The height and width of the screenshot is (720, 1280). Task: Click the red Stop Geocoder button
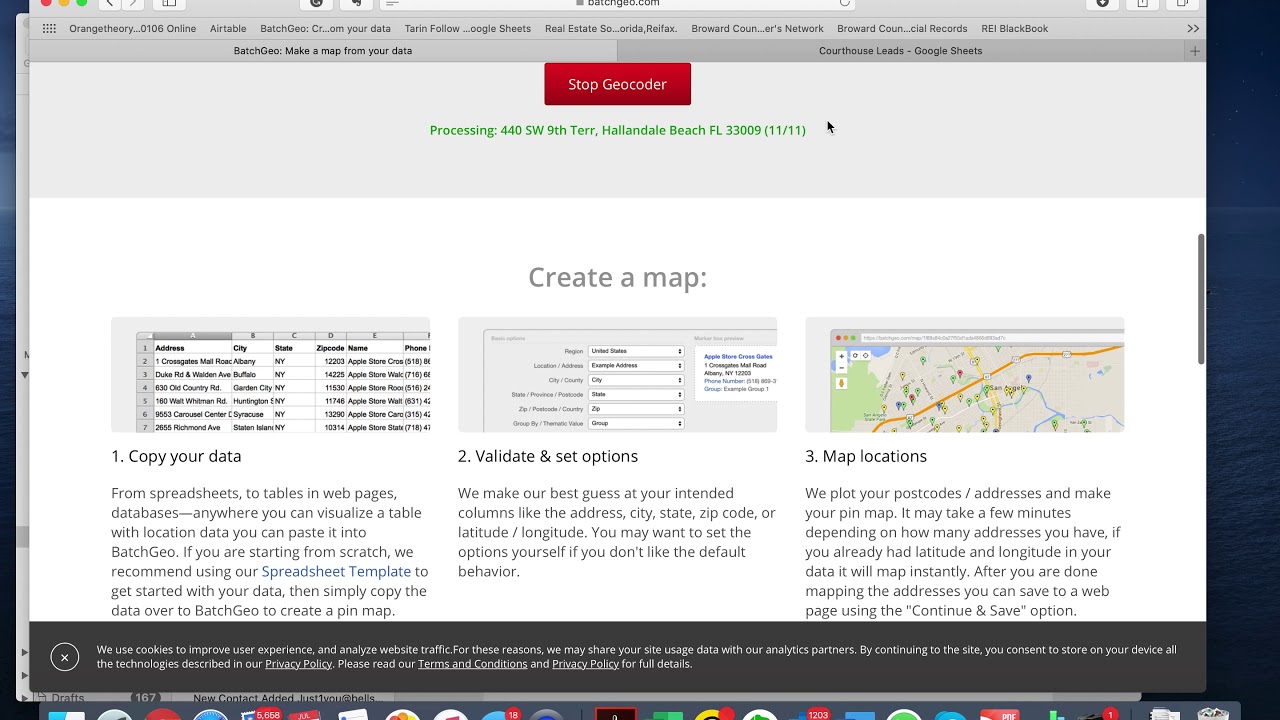tap(617, 84)
